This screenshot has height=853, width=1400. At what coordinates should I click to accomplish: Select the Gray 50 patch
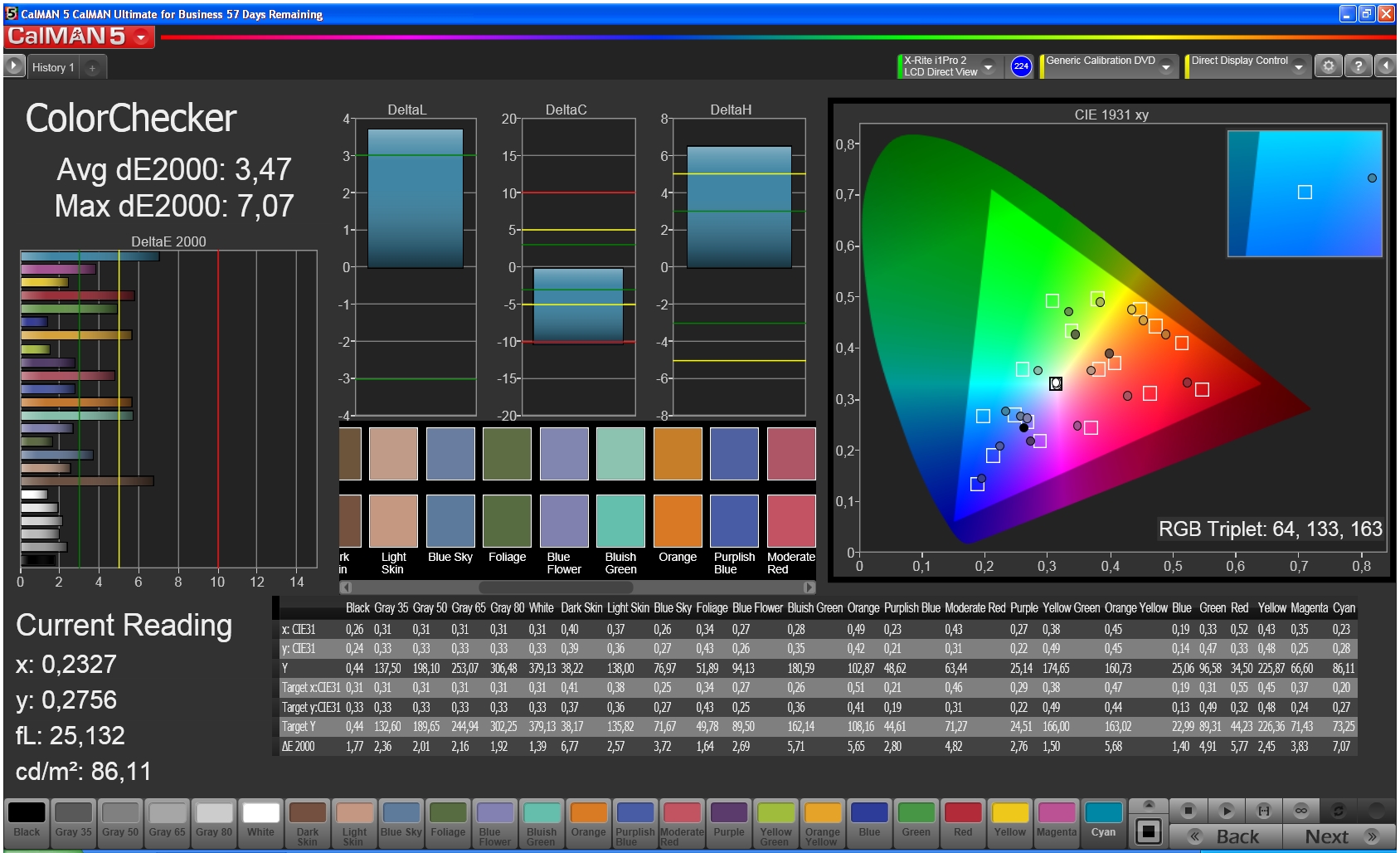120,821
